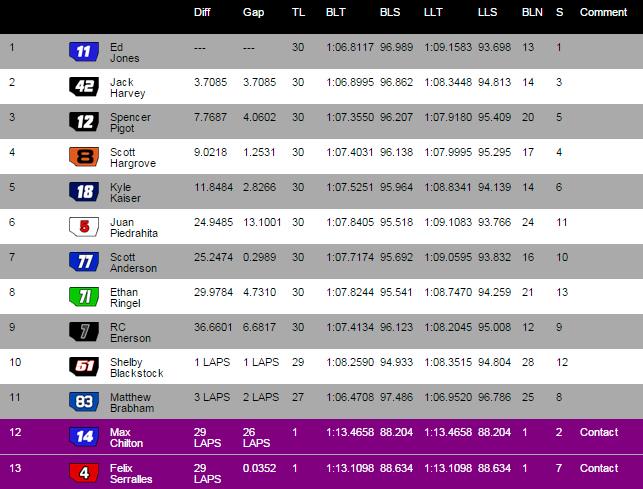Click Felix Serralles best lap 1:13.1098
Image resolution: width=643 pixels, height=489 pixels.
point(350,468)
